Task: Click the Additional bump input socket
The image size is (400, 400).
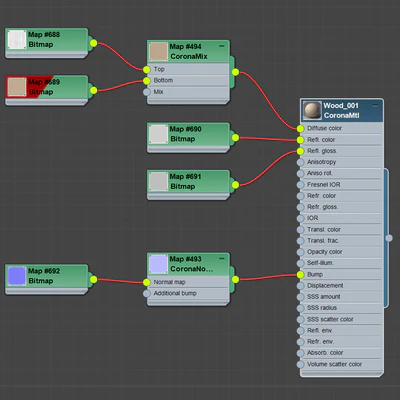Action: click(x=147, y=294)
